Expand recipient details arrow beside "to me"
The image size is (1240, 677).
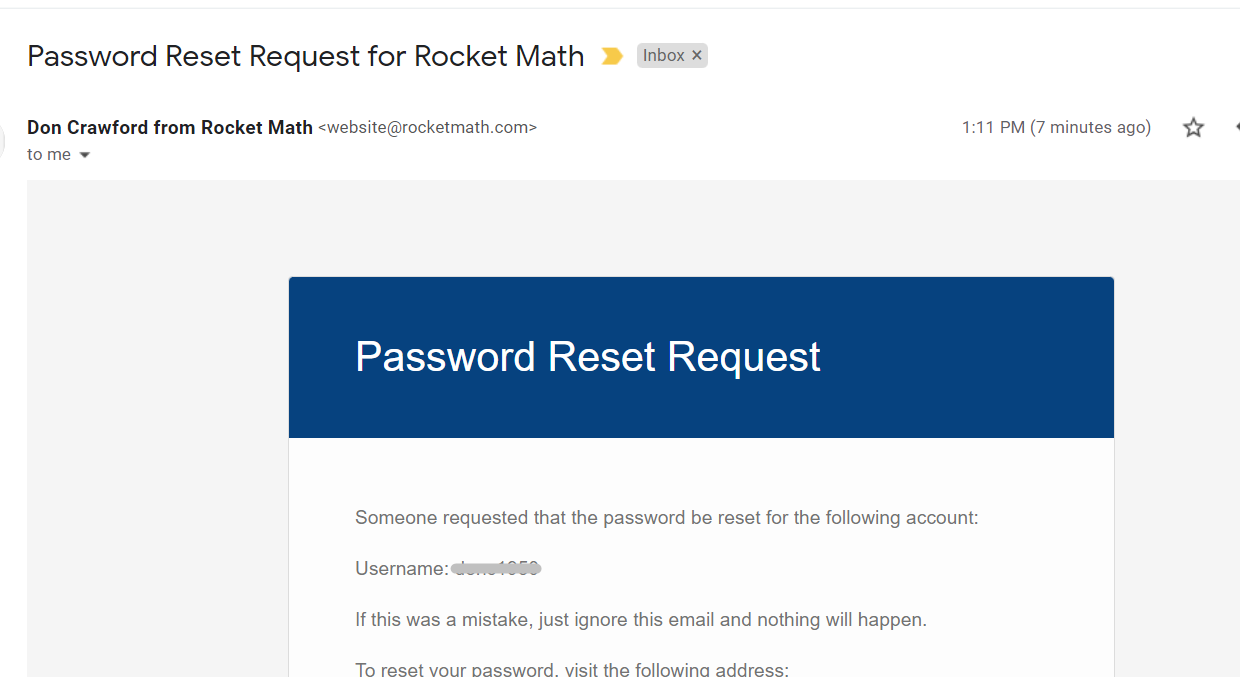(x=85, y=155)
